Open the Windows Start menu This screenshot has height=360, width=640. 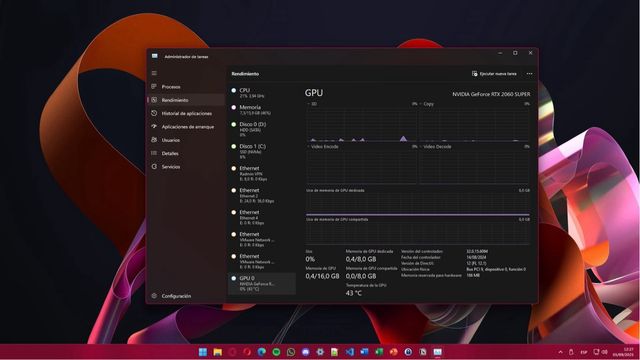point(203,352)
